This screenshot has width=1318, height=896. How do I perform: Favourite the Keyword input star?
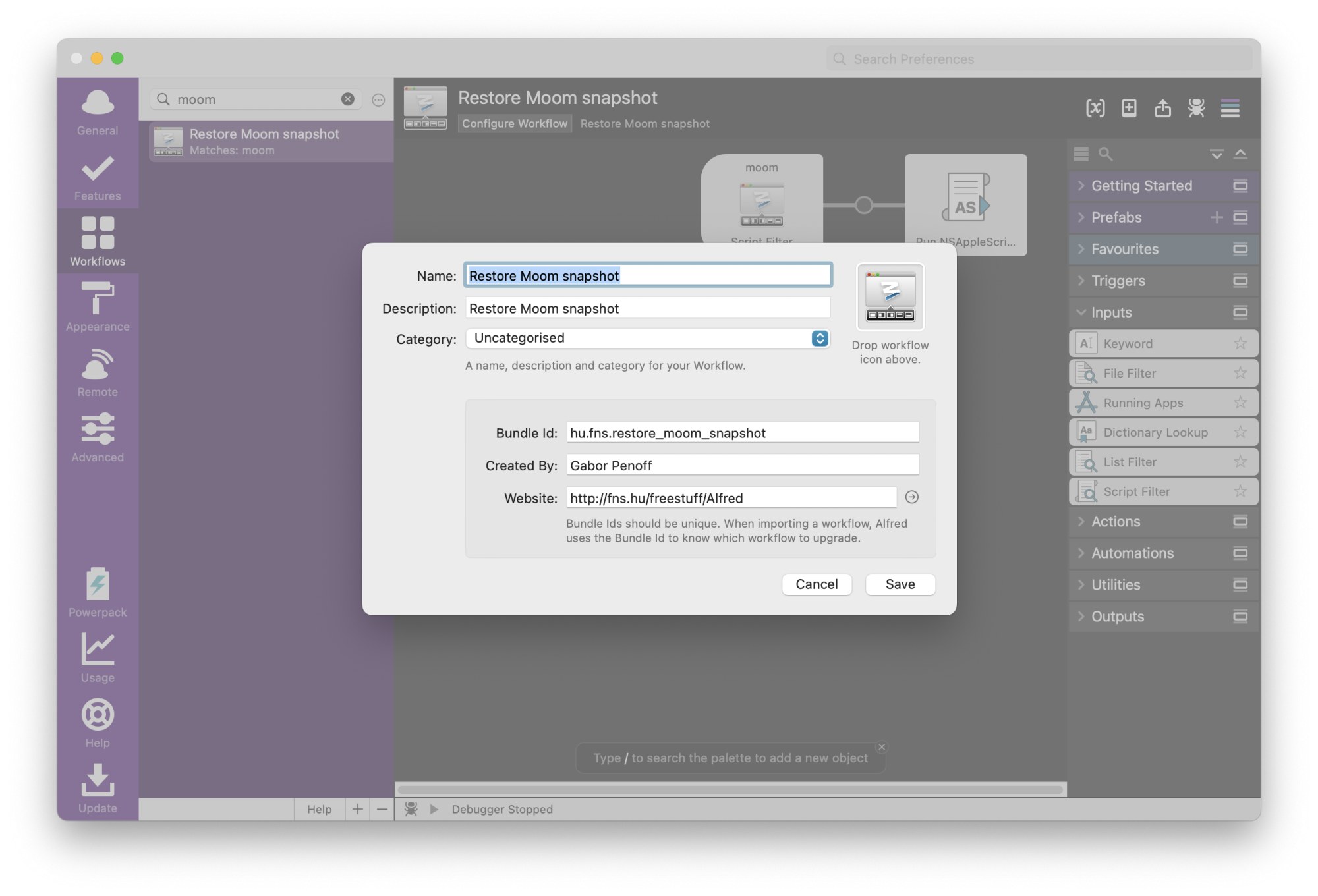coord(1240,343)
